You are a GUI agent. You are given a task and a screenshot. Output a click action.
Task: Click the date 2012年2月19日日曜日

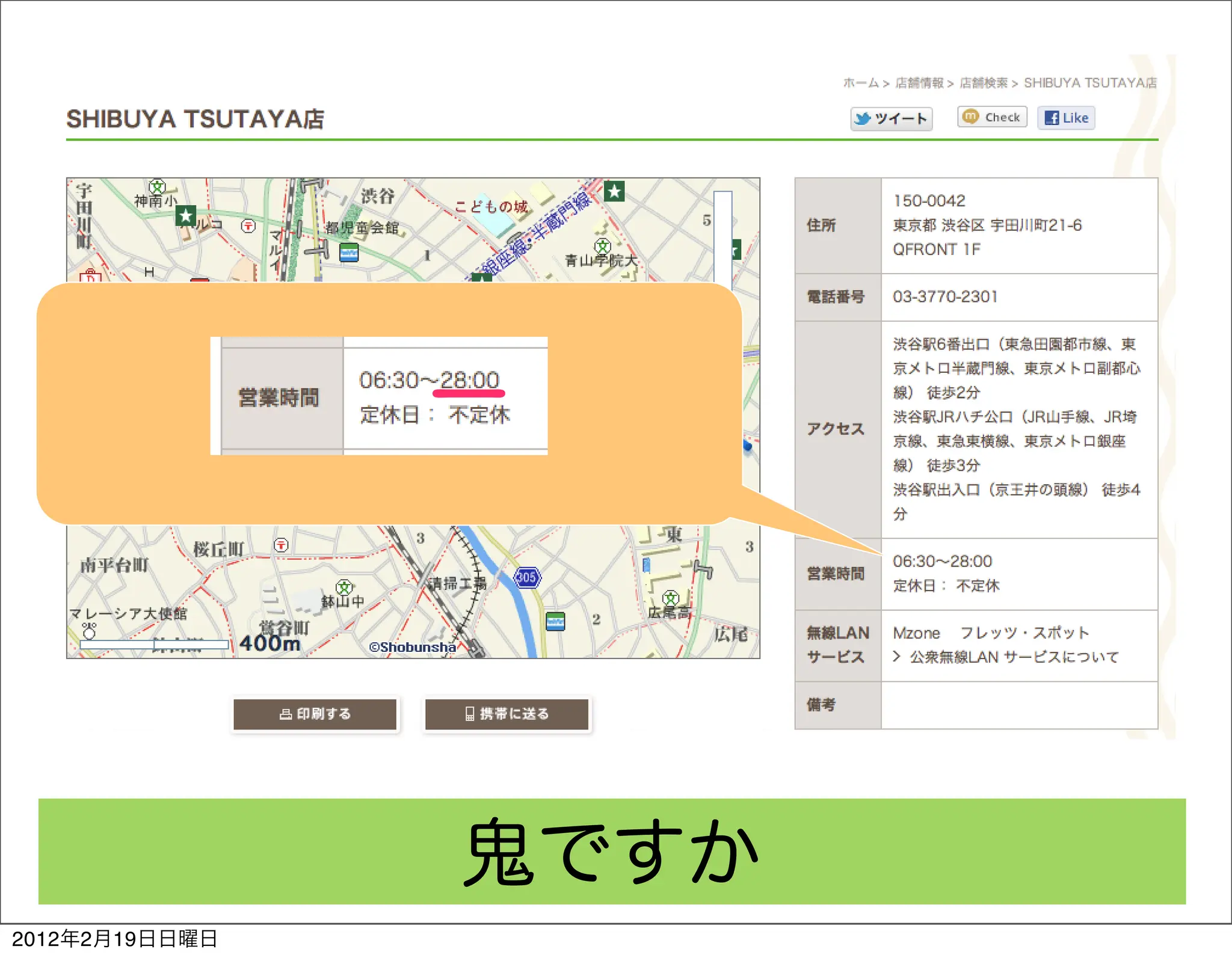[x=114, y=939]
